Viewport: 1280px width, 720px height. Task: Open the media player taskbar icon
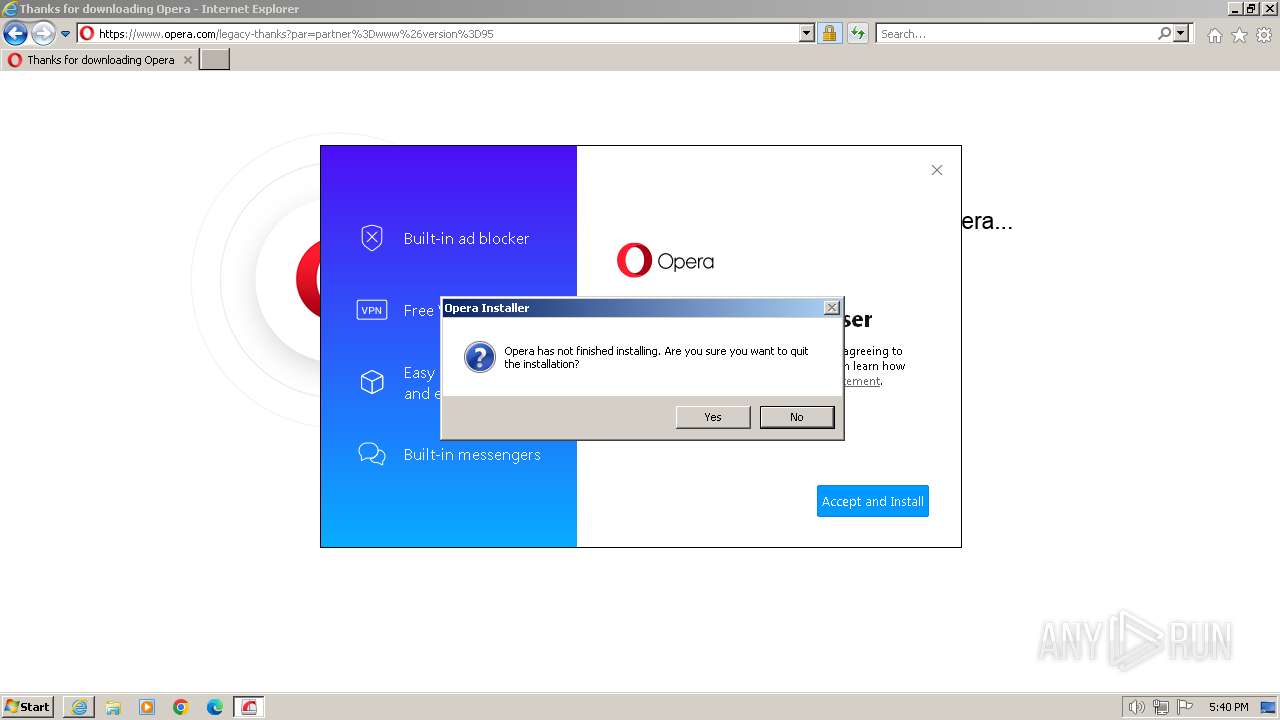(x=147, y=707)
